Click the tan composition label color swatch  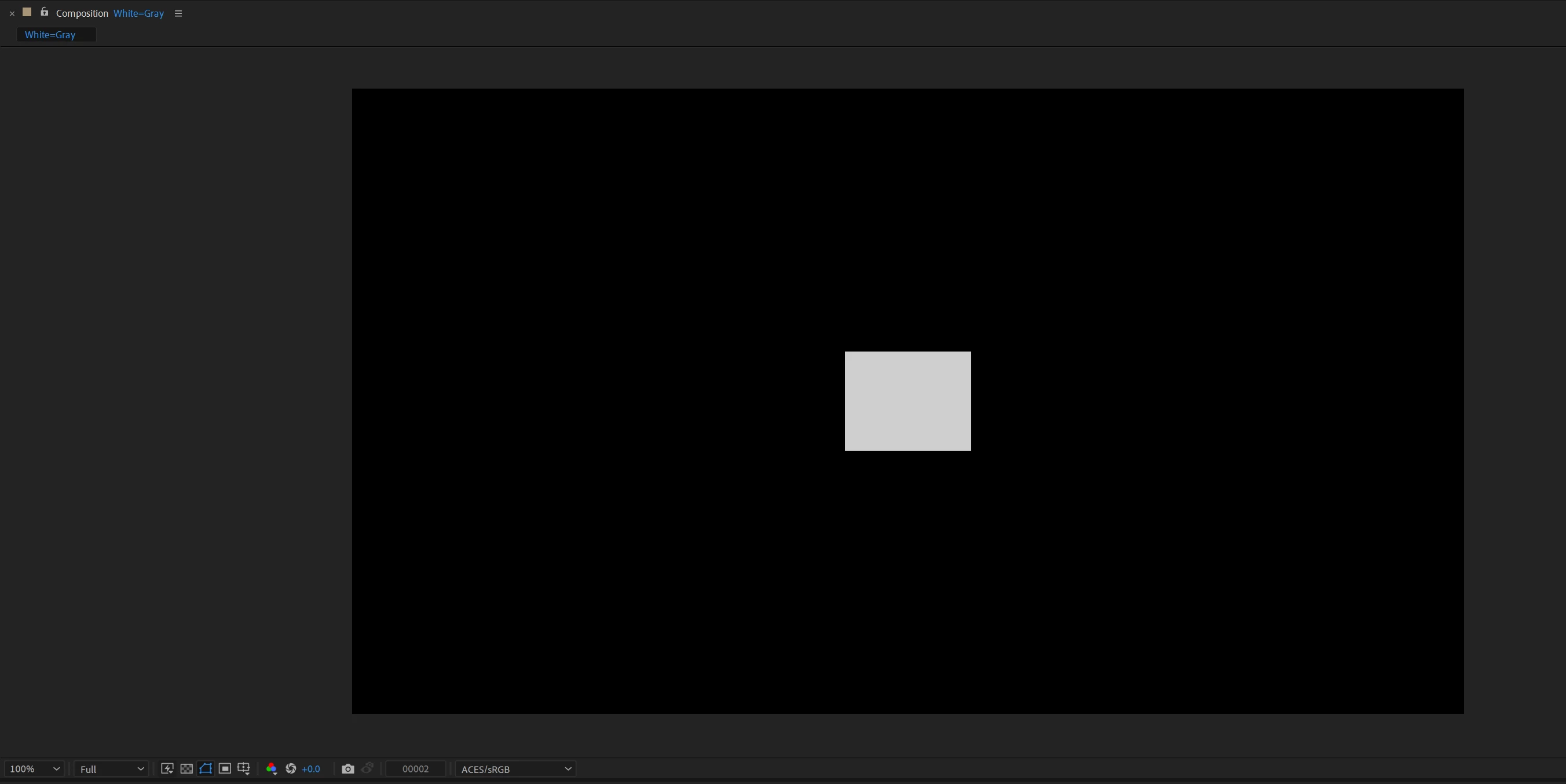point(27,12)
